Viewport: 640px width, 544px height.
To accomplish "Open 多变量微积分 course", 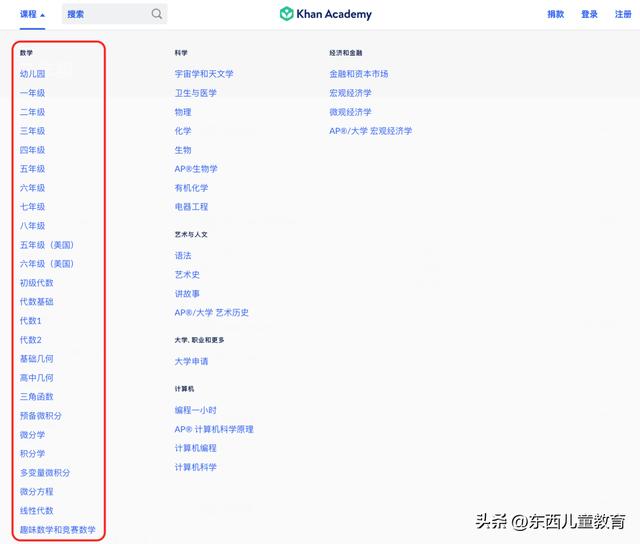I will tap(45, 473).
